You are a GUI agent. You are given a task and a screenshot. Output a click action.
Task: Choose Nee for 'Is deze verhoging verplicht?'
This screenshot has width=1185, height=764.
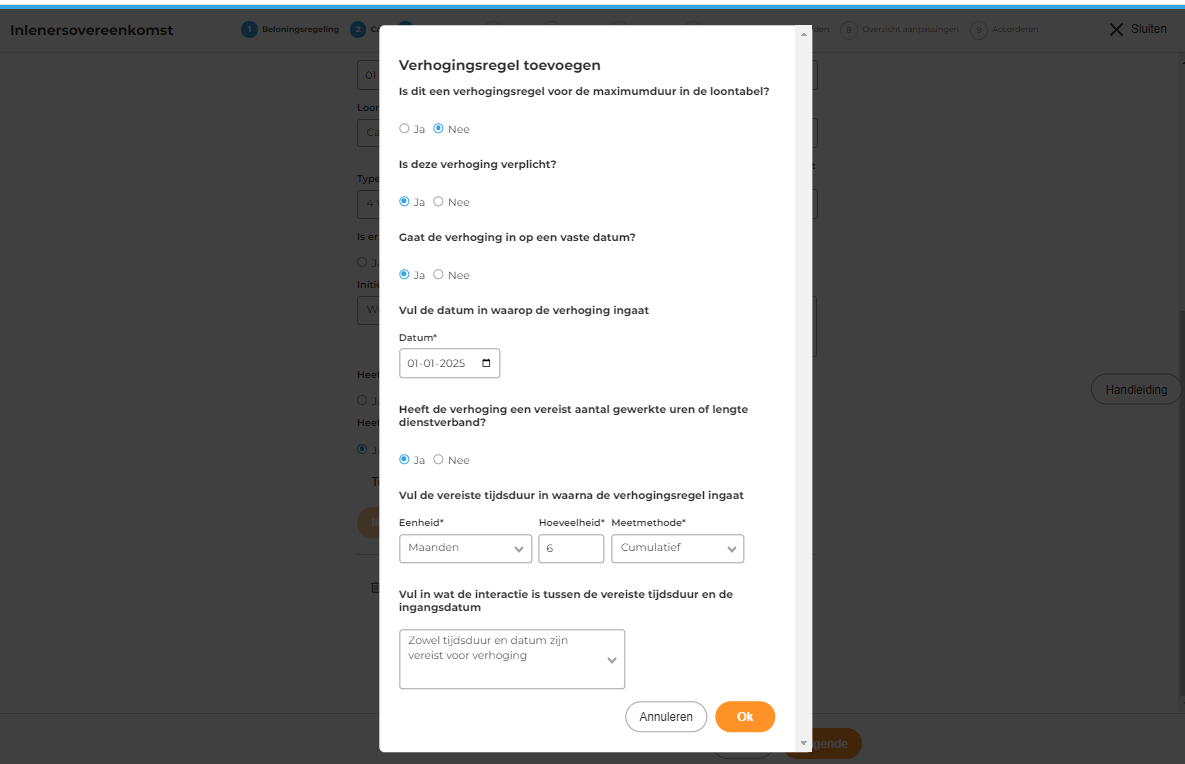pyautogui.click(x=438, y=202)
